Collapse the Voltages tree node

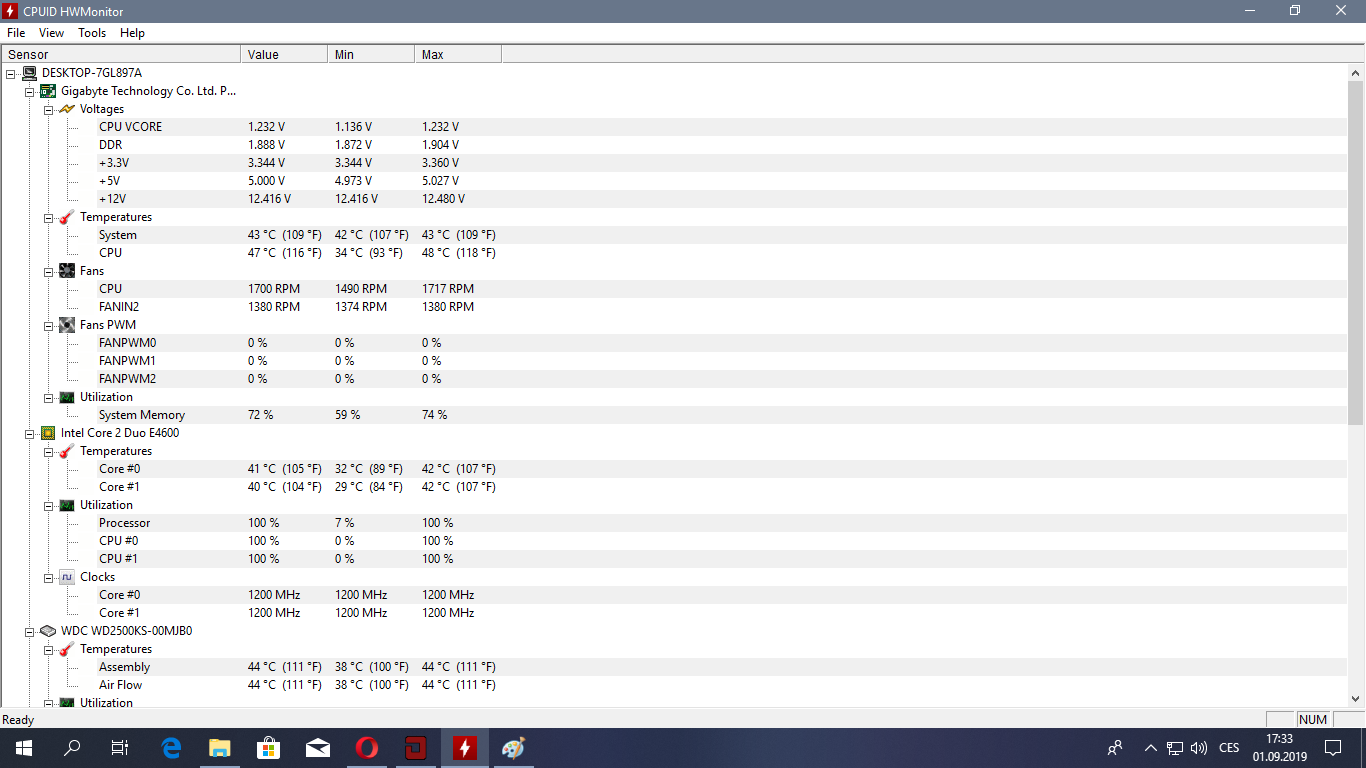click(48, 109)
